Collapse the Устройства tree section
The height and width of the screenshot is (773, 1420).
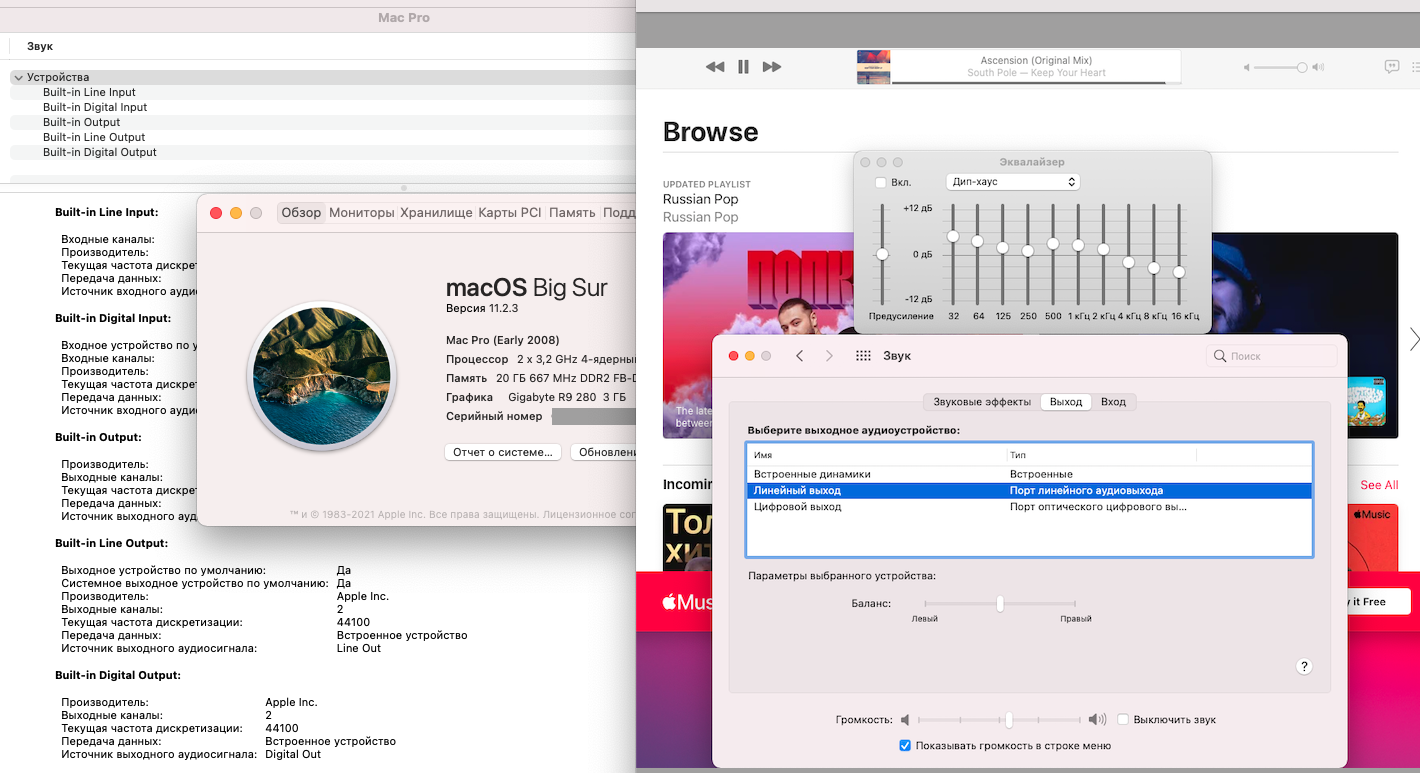pos(18,77)
